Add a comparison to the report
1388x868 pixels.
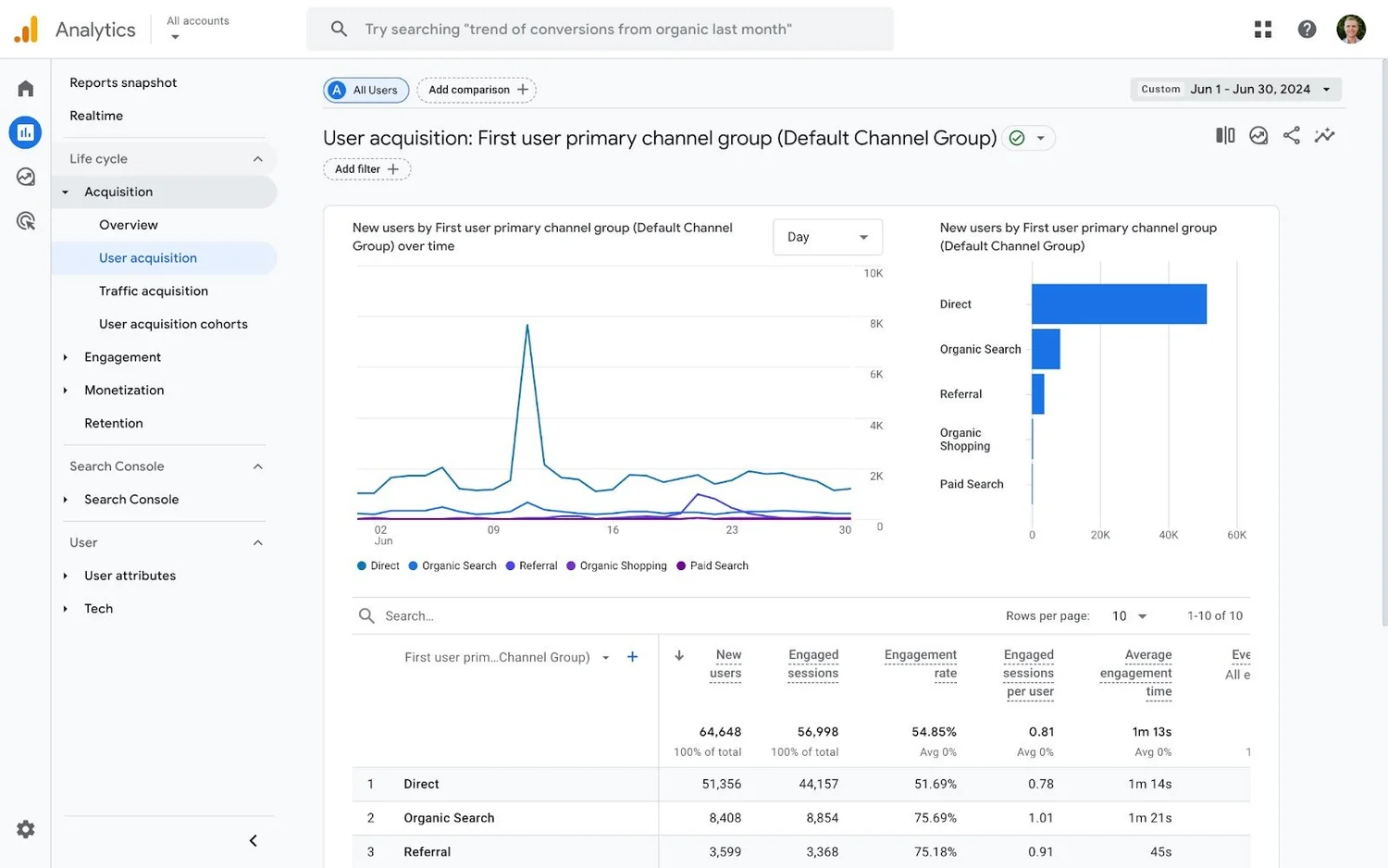point(476,90)
